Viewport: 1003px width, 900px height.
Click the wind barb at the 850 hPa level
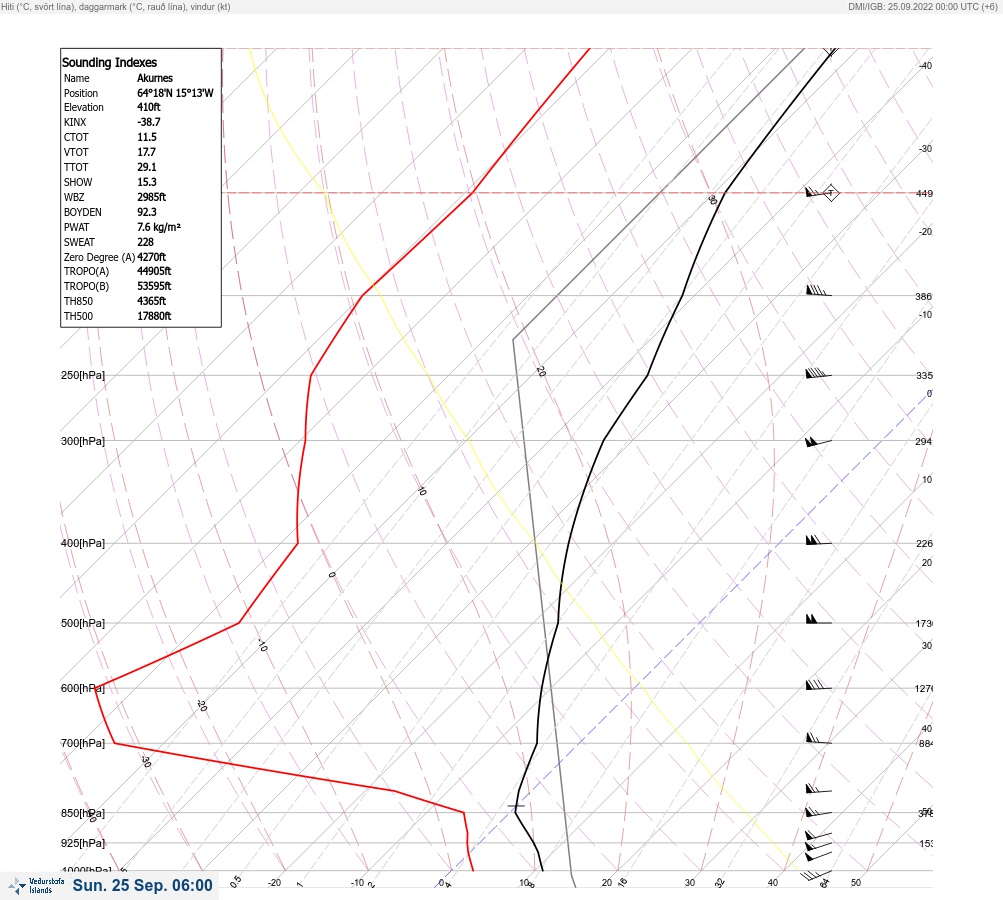818,812
